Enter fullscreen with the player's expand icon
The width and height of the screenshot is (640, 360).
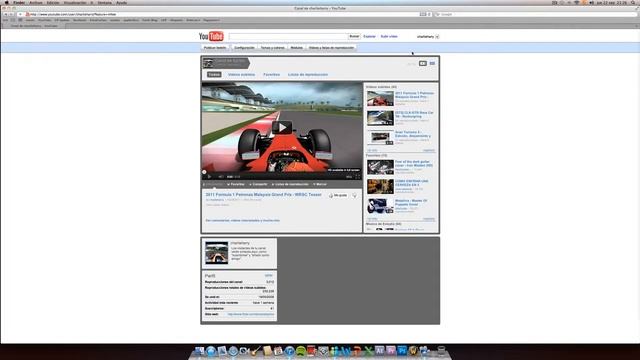[358, 177]
